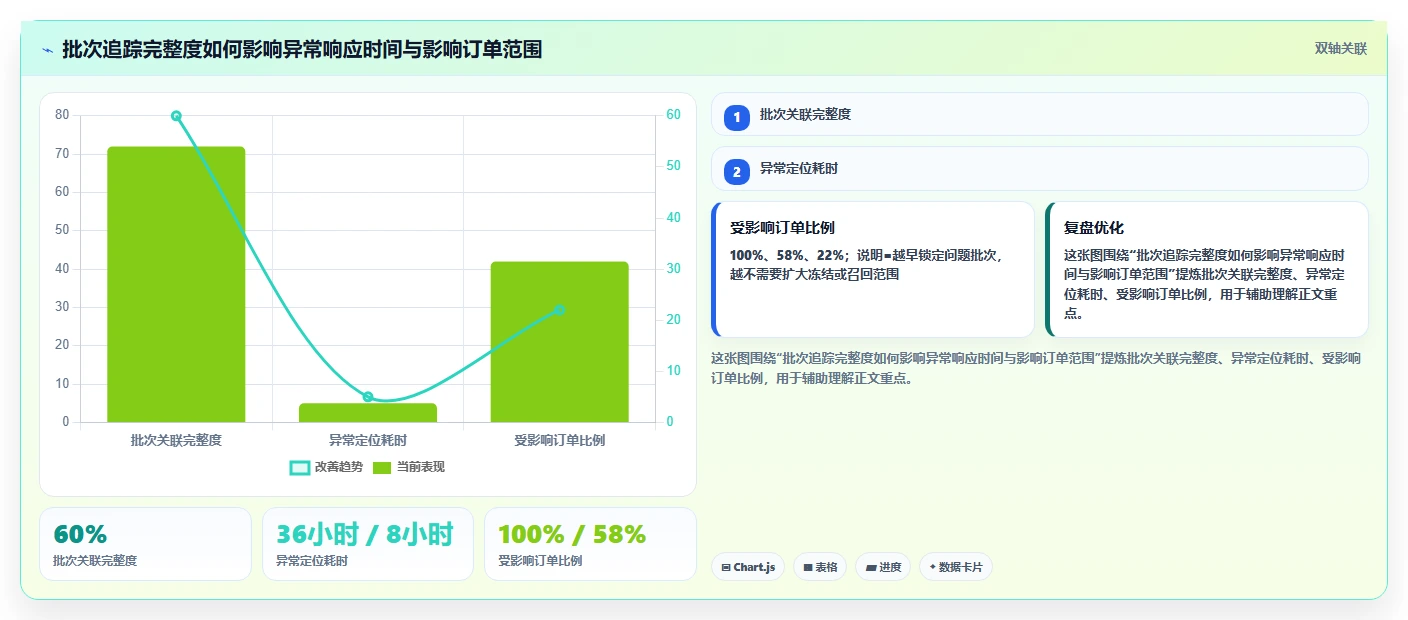Click the right axis value 30
1408x620 pixels.
pos(673,269)
